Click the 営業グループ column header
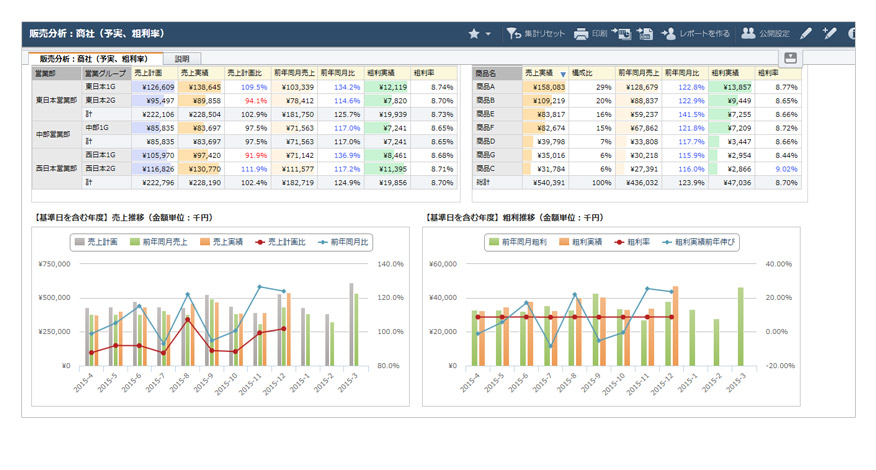Viewport: 876px width, 470px height. (104, 74)
